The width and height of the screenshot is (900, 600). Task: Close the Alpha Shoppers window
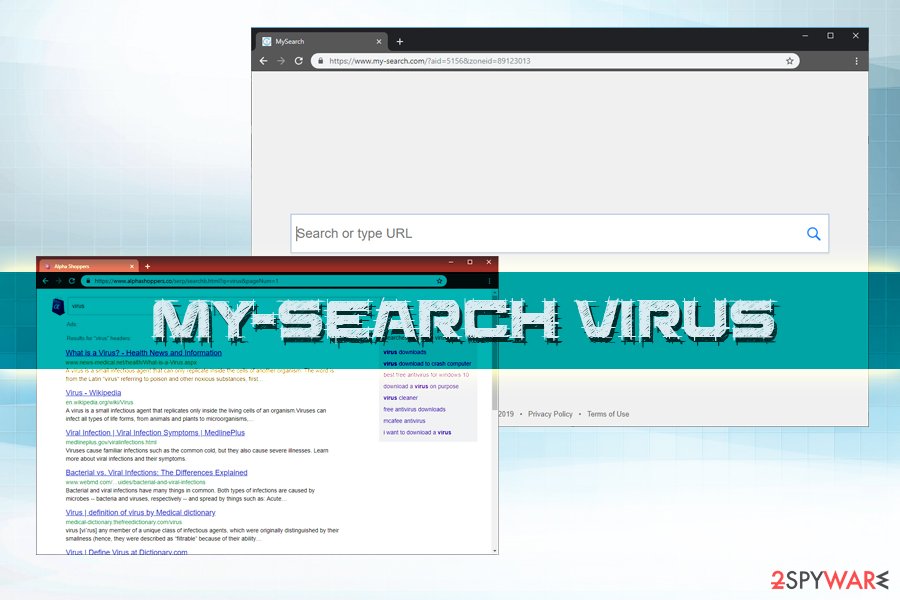click(488, 262)
